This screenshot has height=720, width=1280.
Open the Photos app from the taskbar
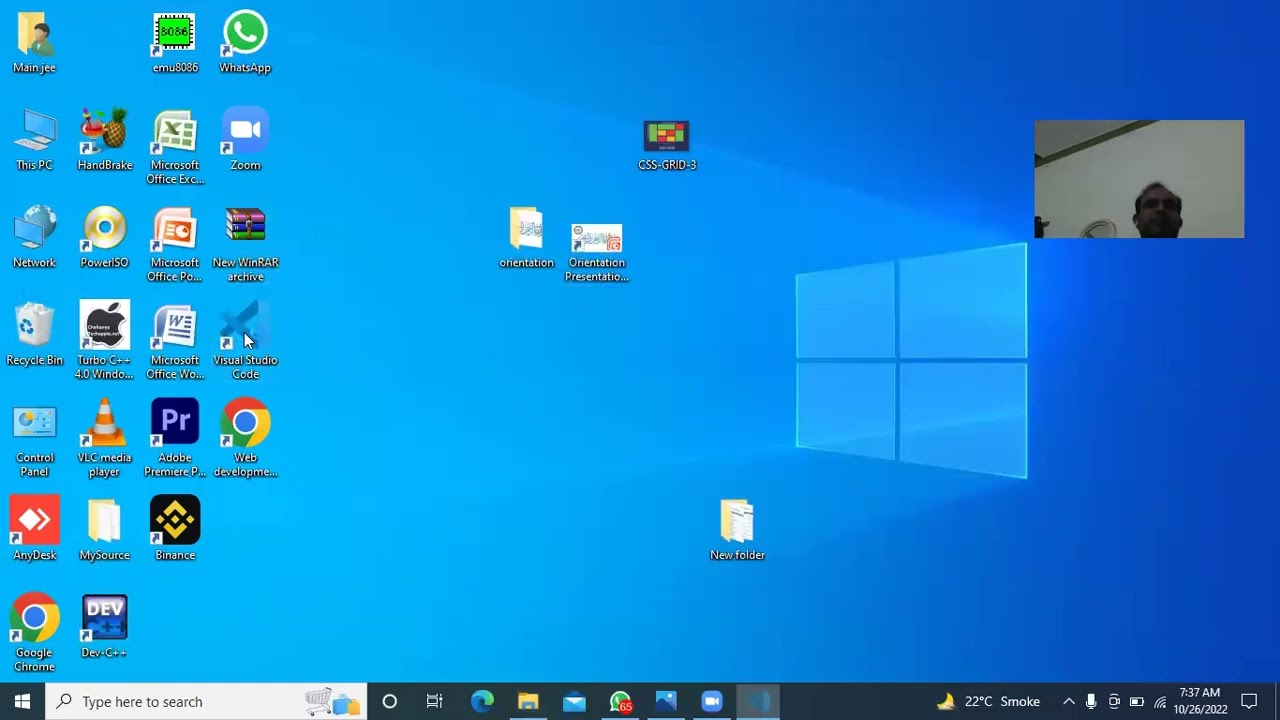point(666,701)
